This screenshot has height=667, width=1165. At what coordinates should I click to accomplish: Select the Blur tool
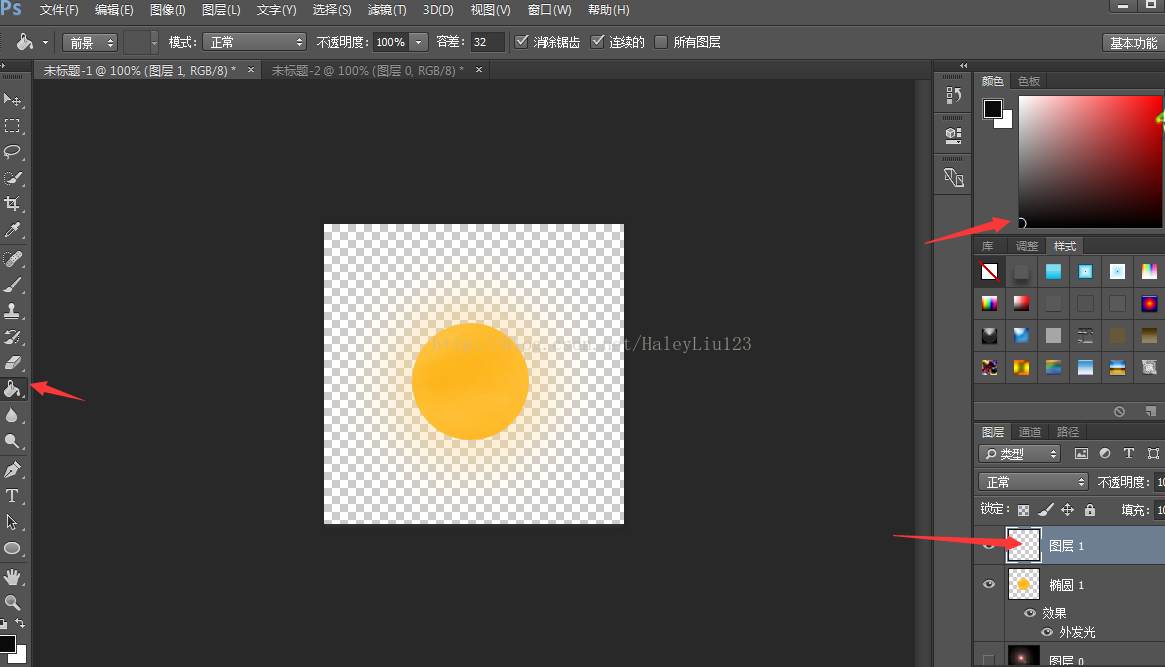[13, 414]
